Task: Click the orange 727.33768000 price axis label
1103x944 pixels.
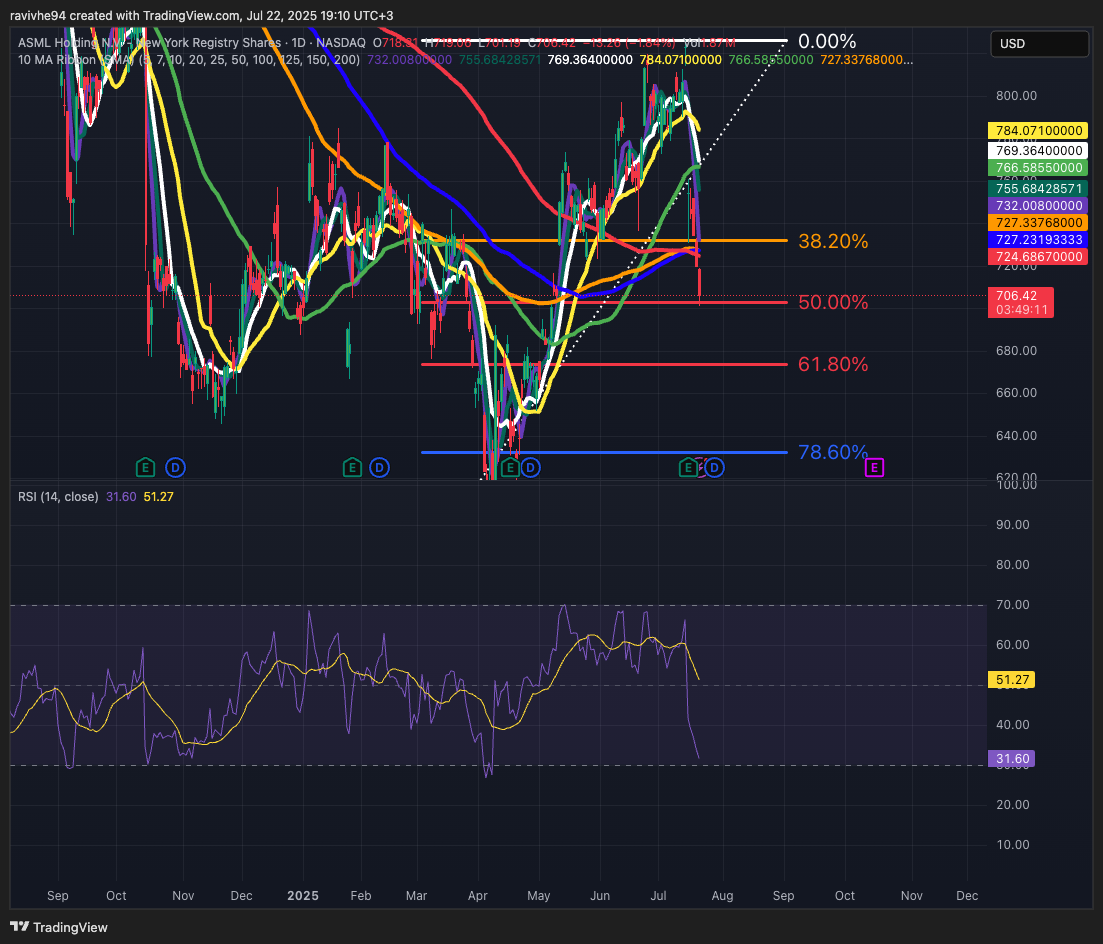Action: point(1038,222)
